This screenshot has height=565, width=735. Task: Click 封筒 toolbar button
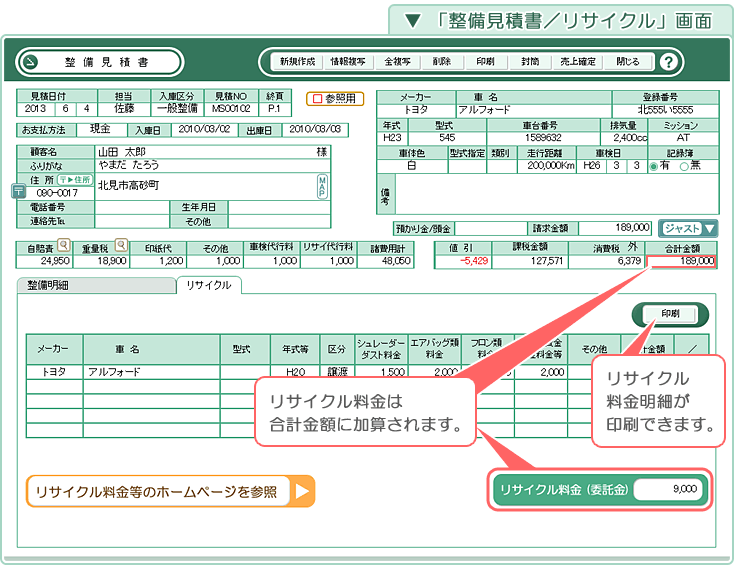pyautogui.click(x=530, y=62)
